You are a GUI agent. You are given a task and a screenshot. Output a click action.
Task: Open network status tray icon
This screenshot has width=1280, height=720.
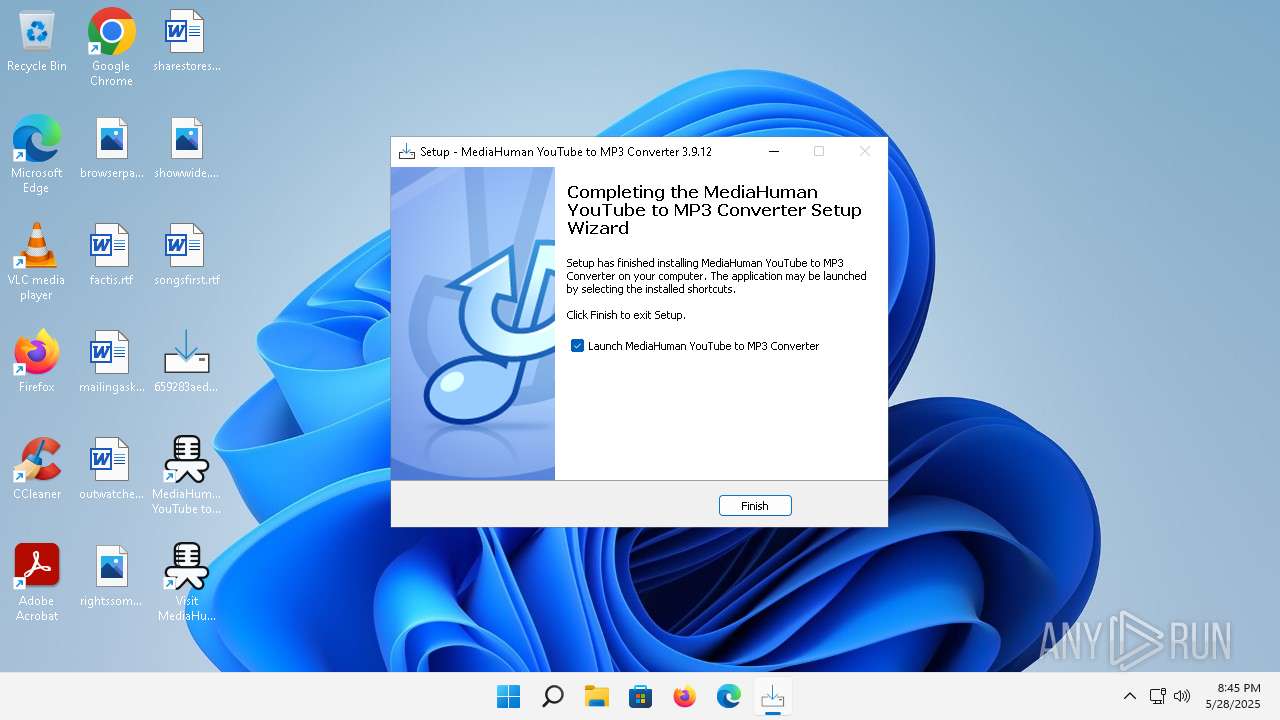click(x=1157, y=696)
